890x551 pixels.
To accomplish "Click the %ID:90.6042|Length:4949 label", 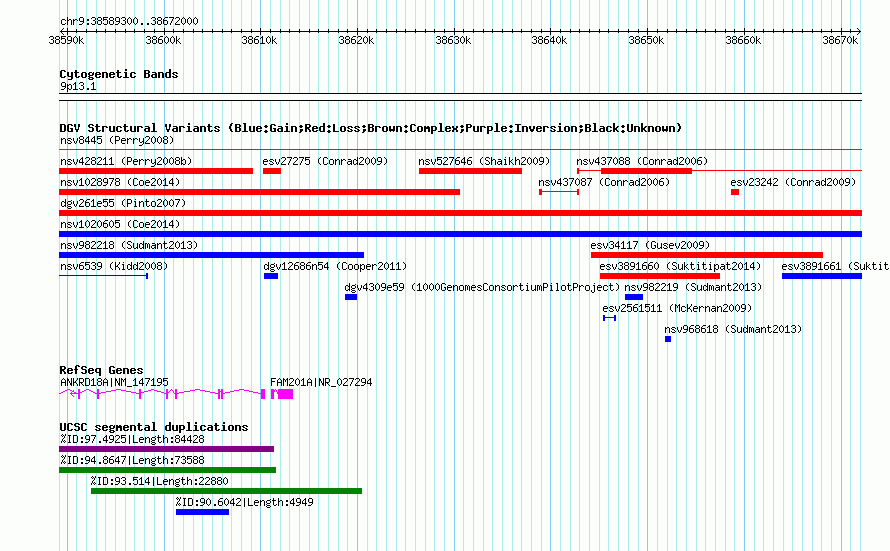I will 245,502.
